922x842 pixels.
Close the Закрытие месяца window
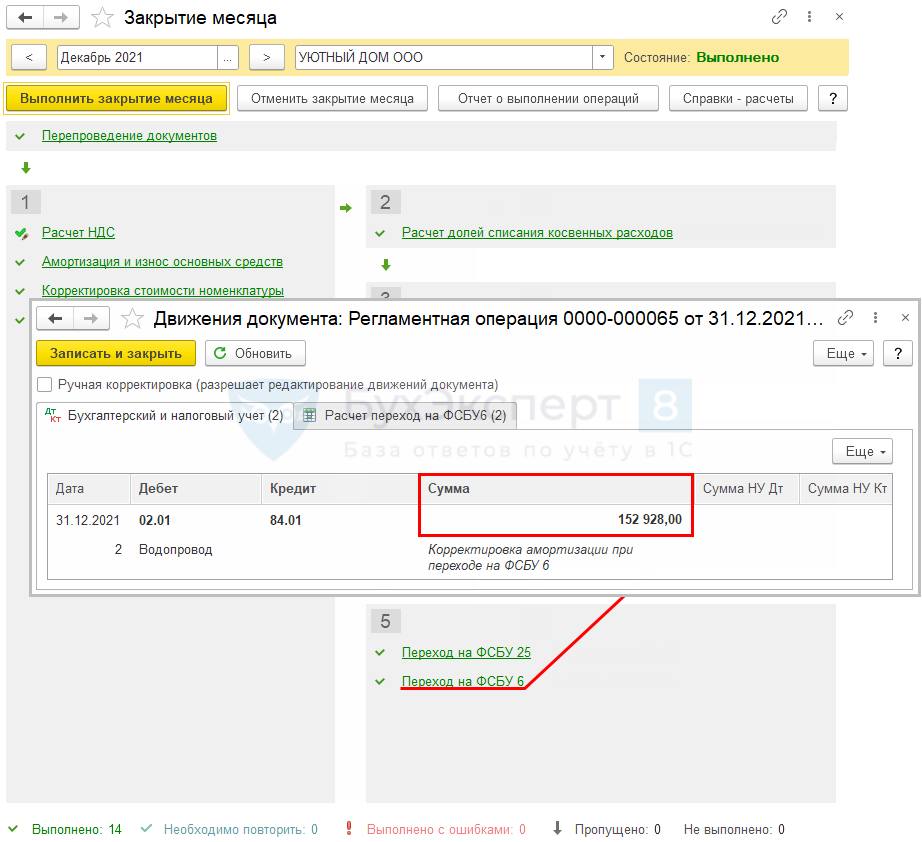point(839,17)
